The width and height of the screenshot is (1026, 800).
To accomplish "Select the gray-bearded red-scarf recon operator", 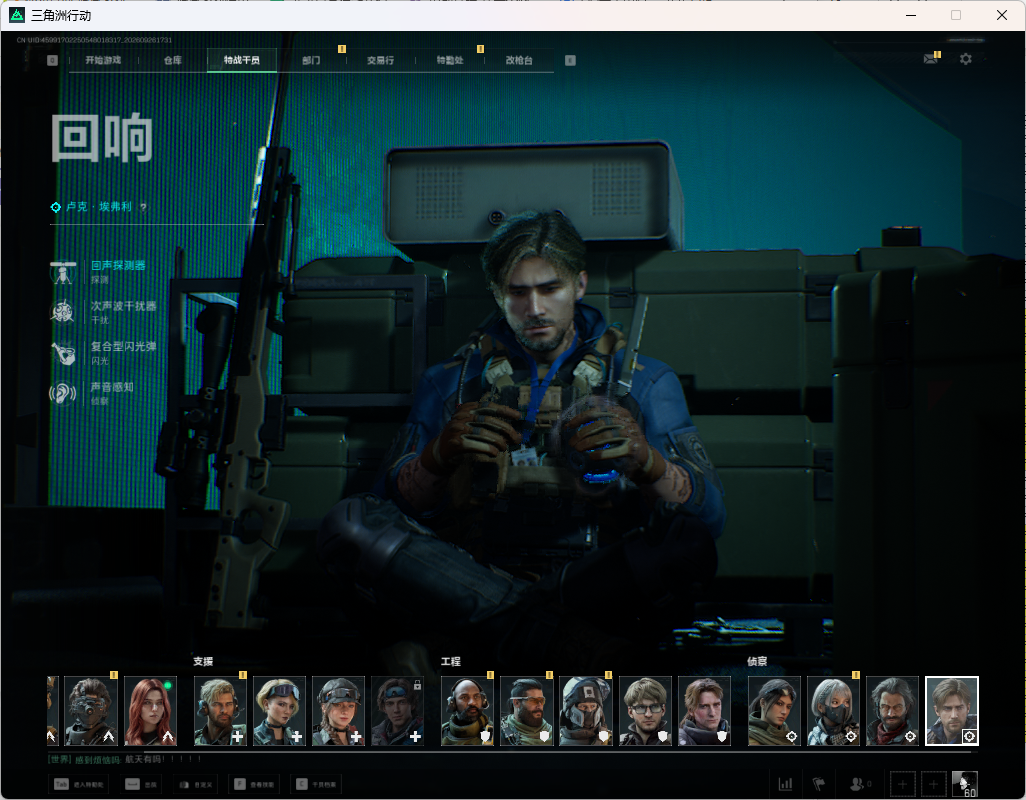I will click(893, 711).
